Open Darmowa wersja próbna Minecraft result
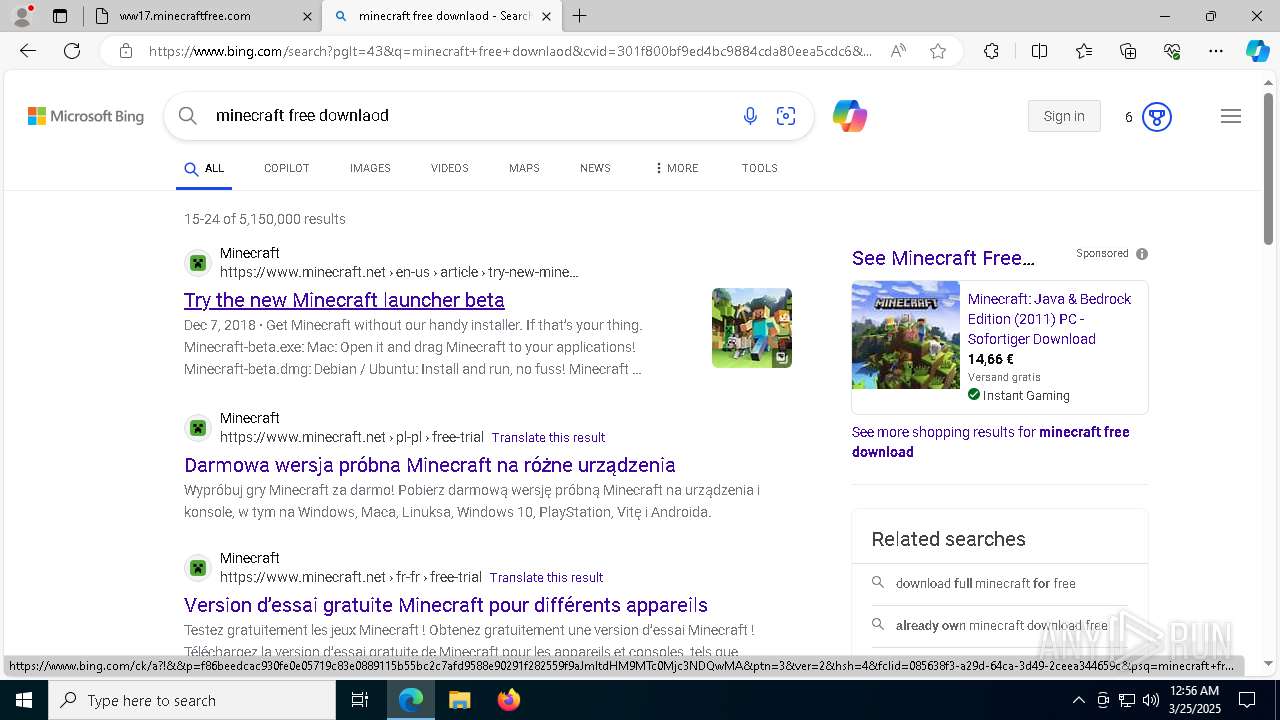1280x720 pixels. click(x=430, y=465)
